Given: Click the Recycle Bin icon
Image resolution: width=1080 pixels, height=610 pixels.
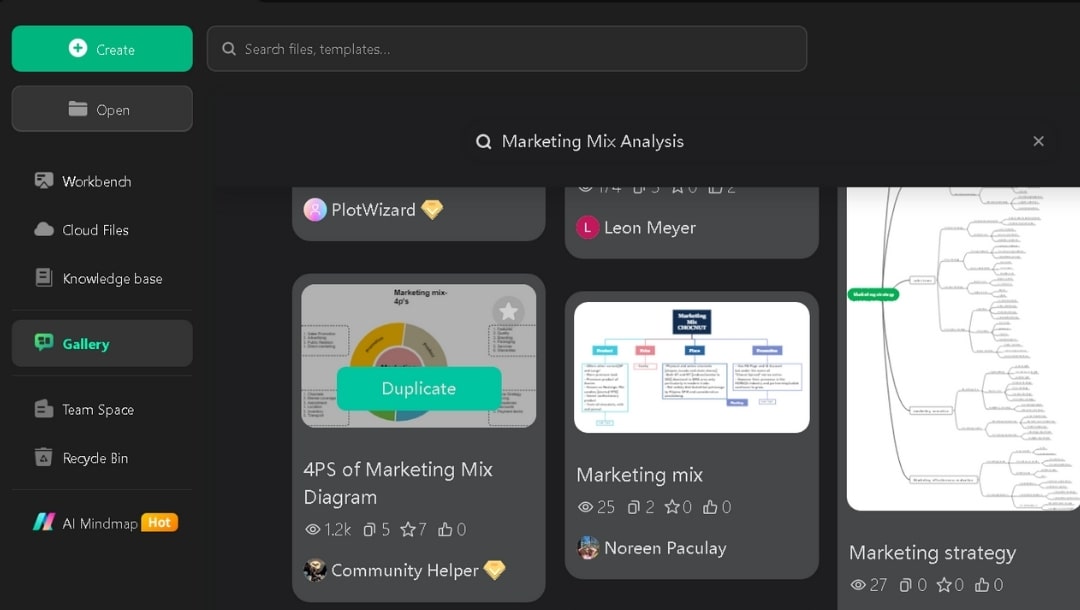Looking at the screenshot, I should click(44, 458).
